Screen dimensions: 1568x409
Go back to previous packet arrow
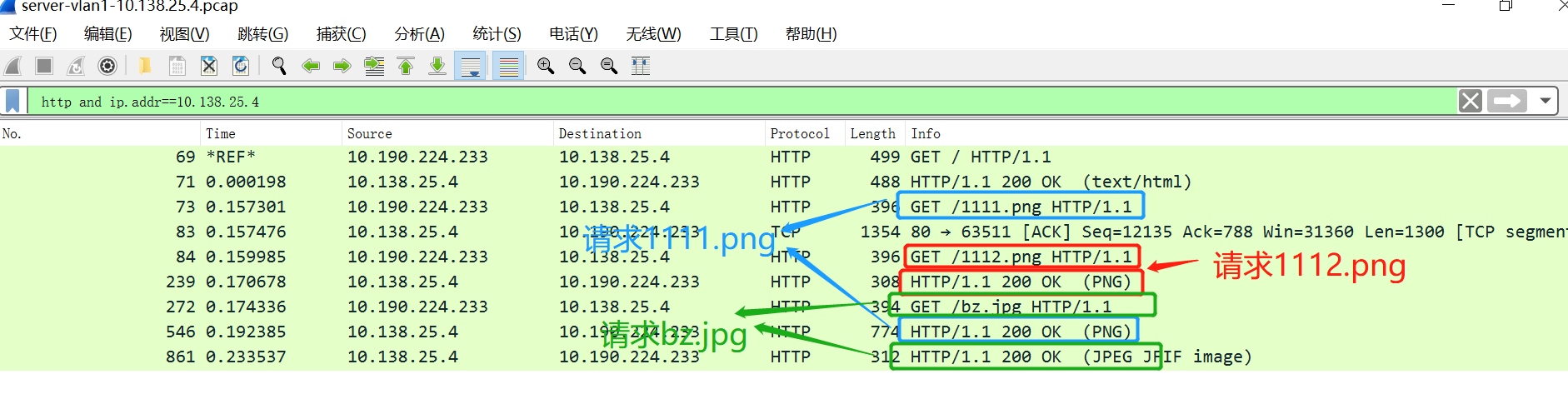tap(311, 66)
